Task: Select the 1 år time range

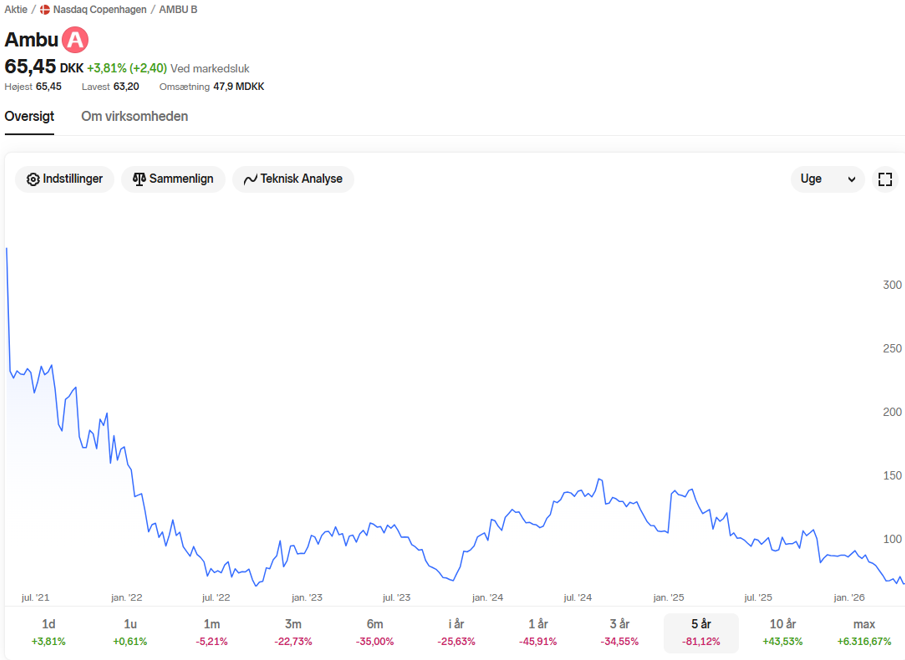Action: point(538,633)
